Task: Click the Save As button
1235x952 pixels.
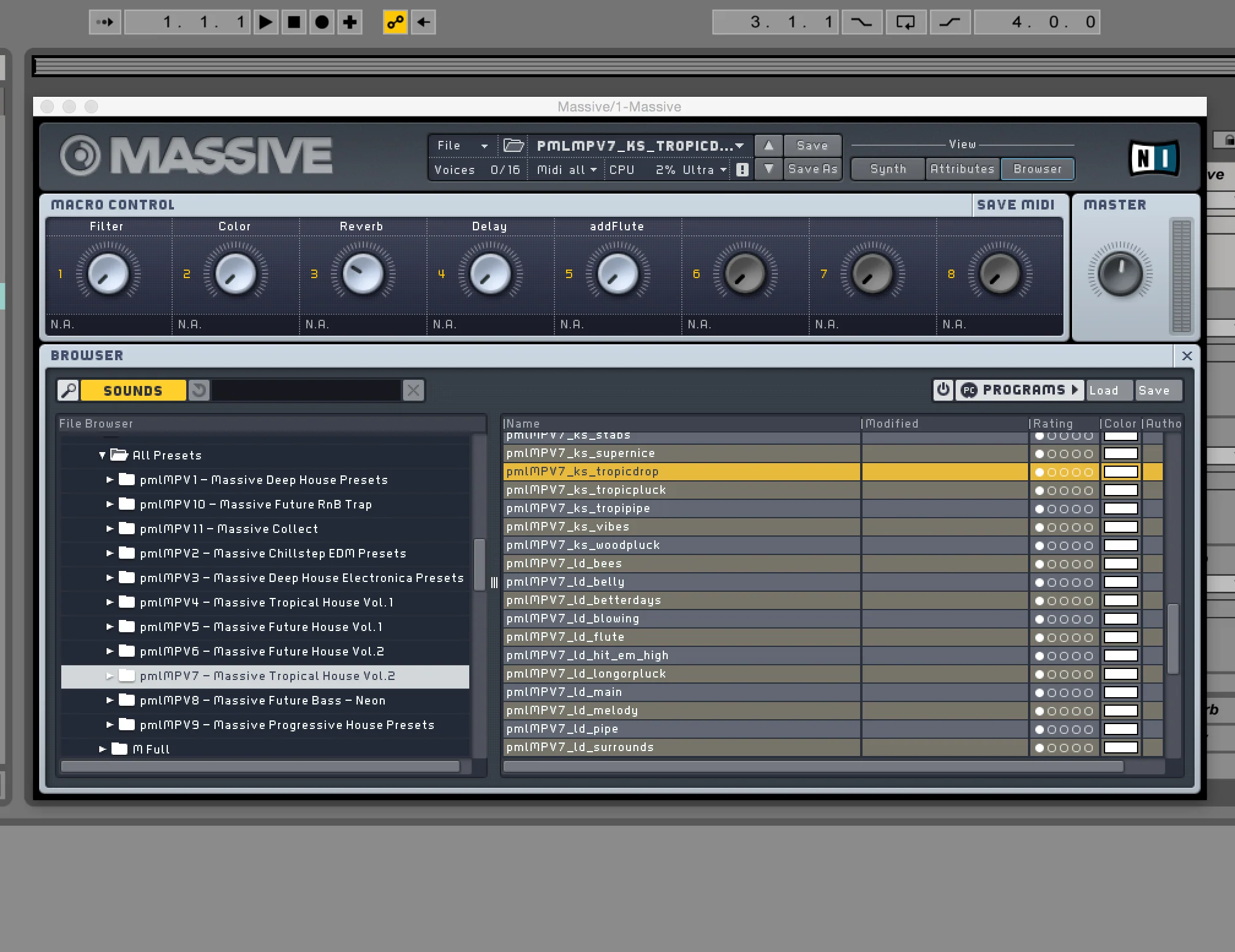Action: [x=812, y=169]
